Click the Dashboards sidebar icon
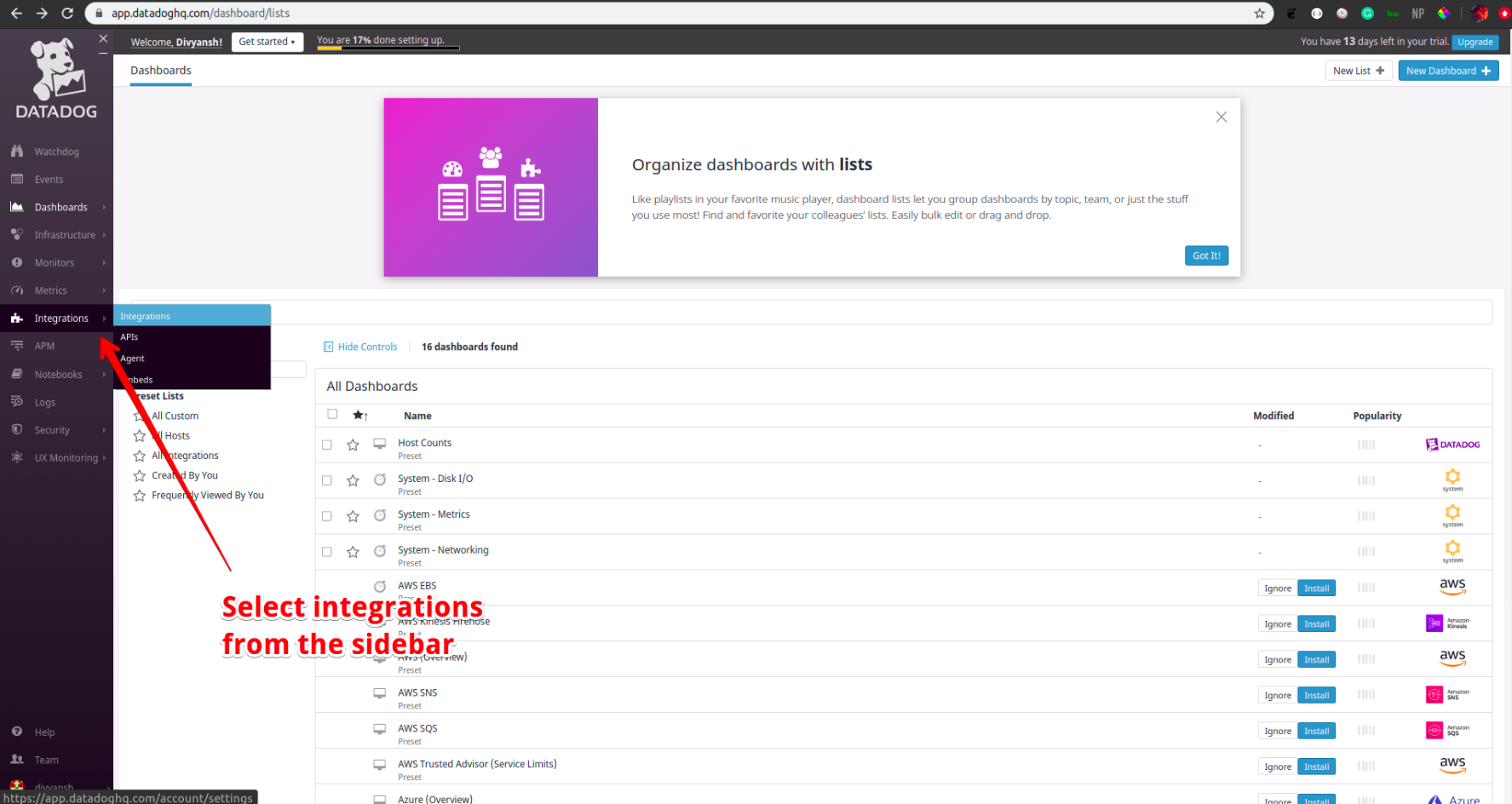 pyautogui.click(x=17, y=207)
